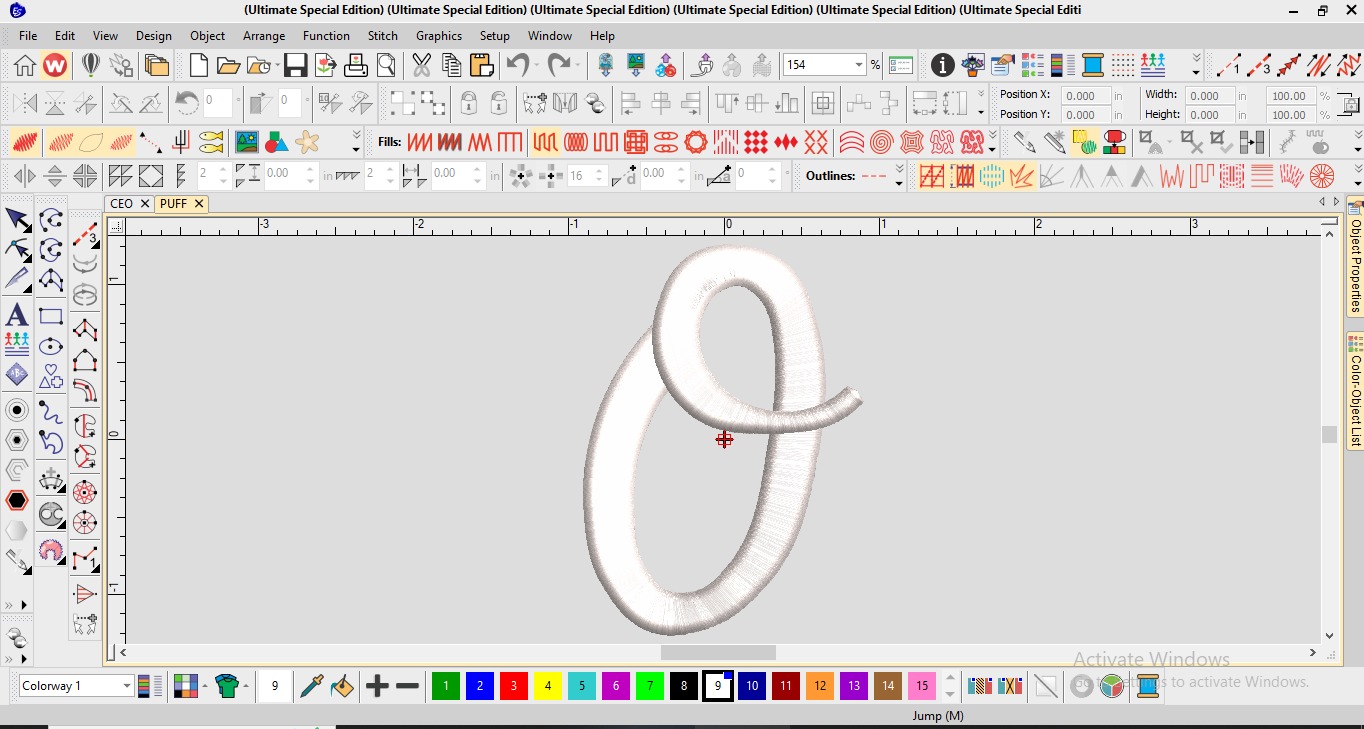
Task: Save the design with the floppy icon
Action: point(295,66)
